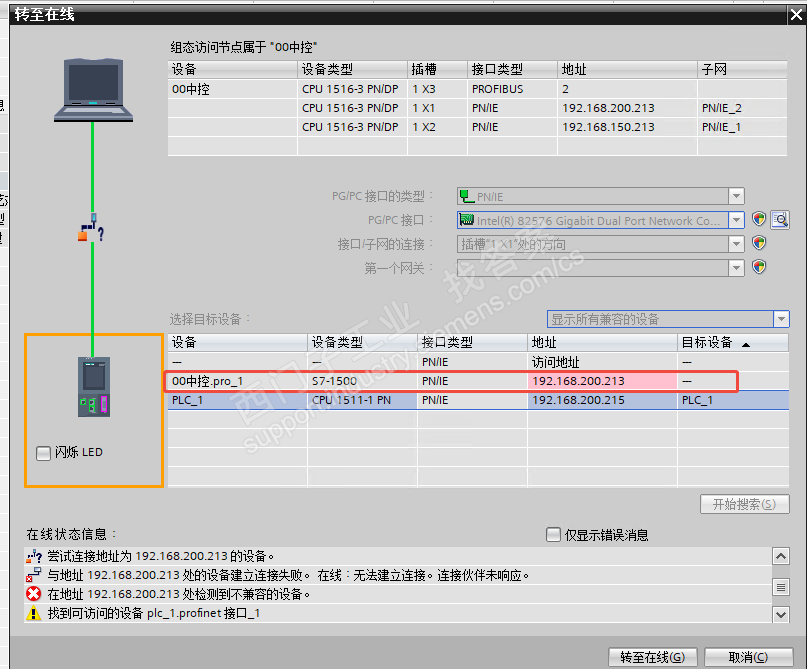Close the 转至在线 dialog
This screenshot has height=669, width=807.
[796, 15]
